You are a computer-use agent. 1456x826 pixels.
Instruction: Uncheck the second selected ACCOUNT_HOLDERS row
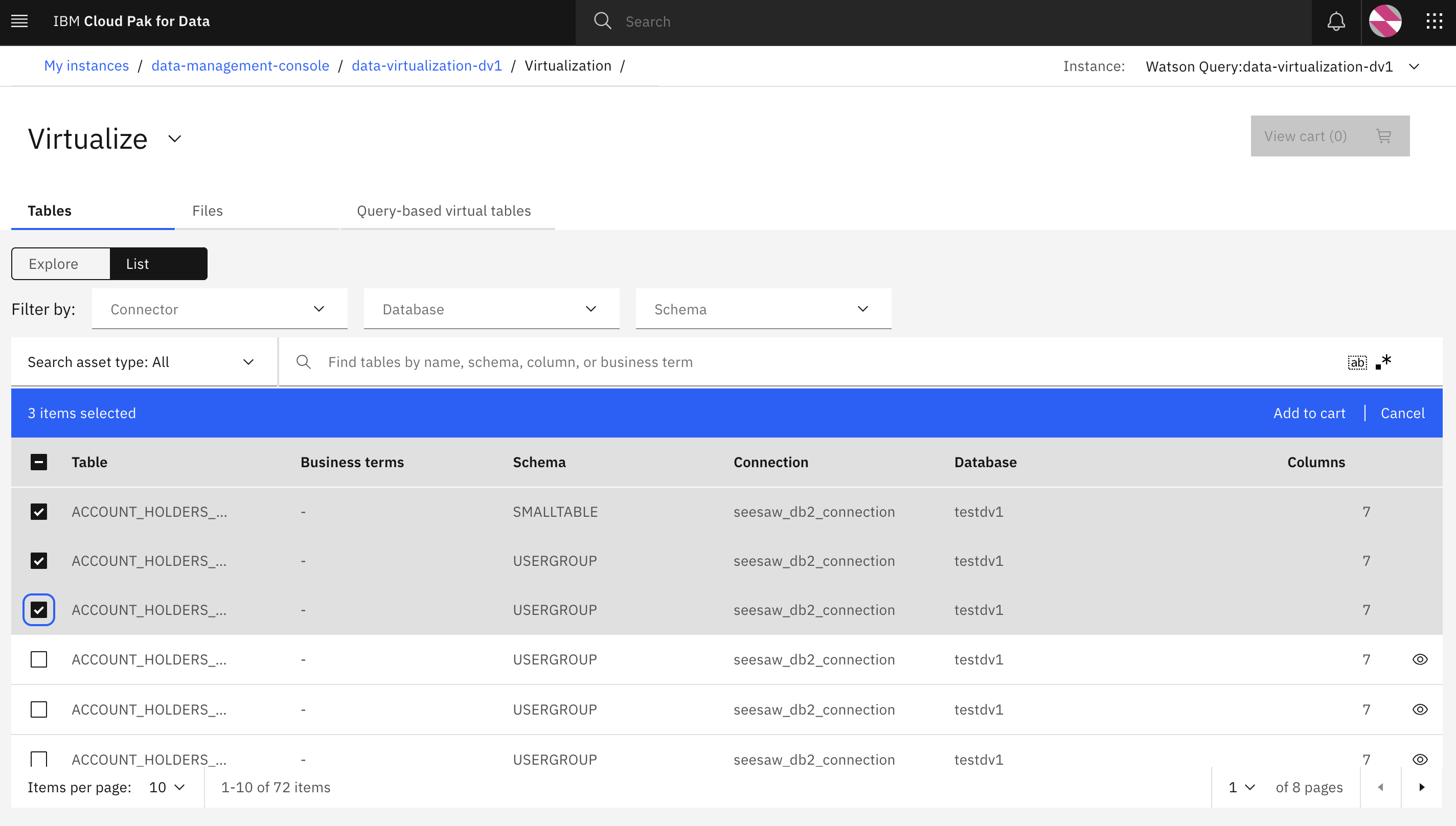coord(38,561)
